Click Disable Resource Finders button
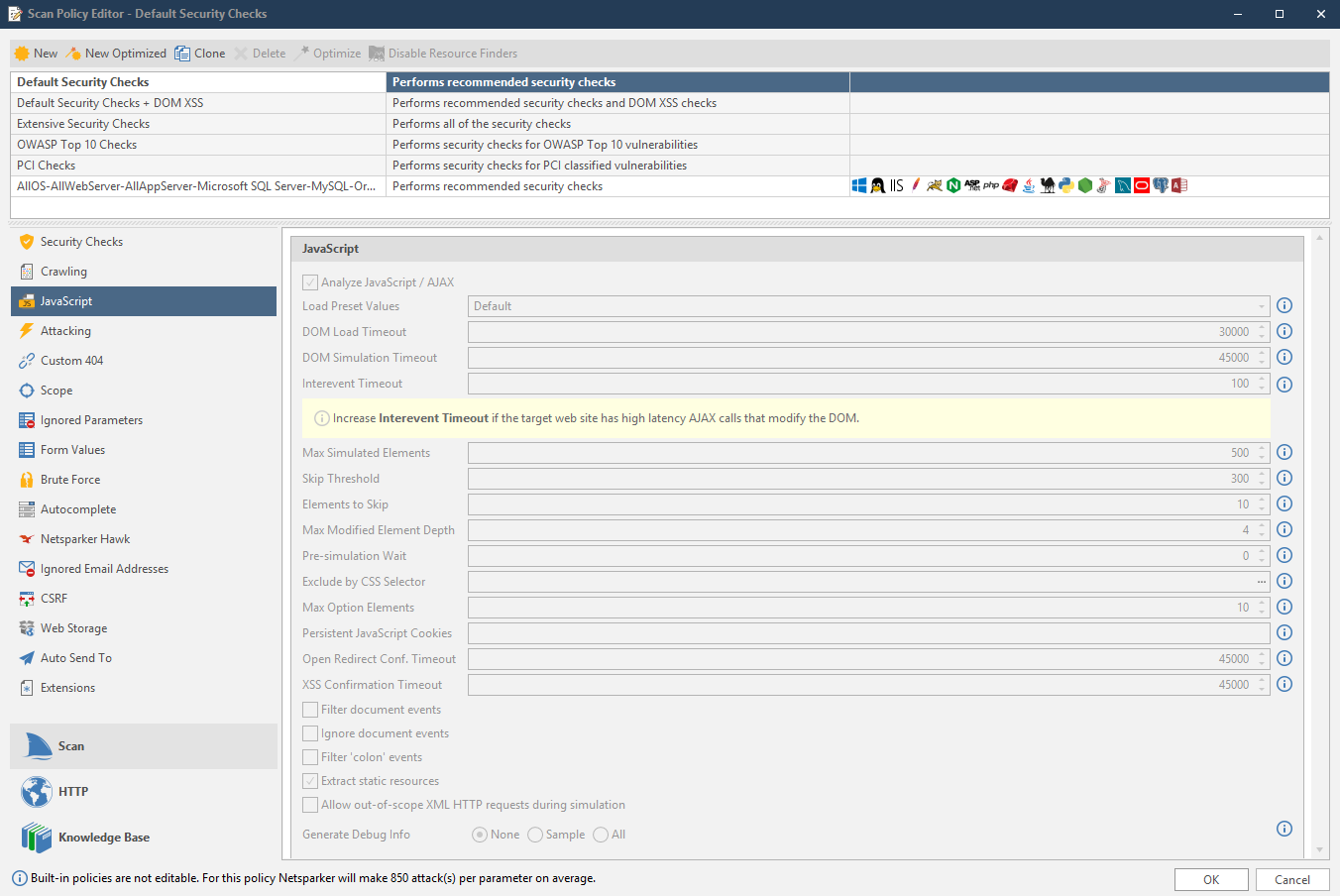1340x896 pixels. pos(443,54)
